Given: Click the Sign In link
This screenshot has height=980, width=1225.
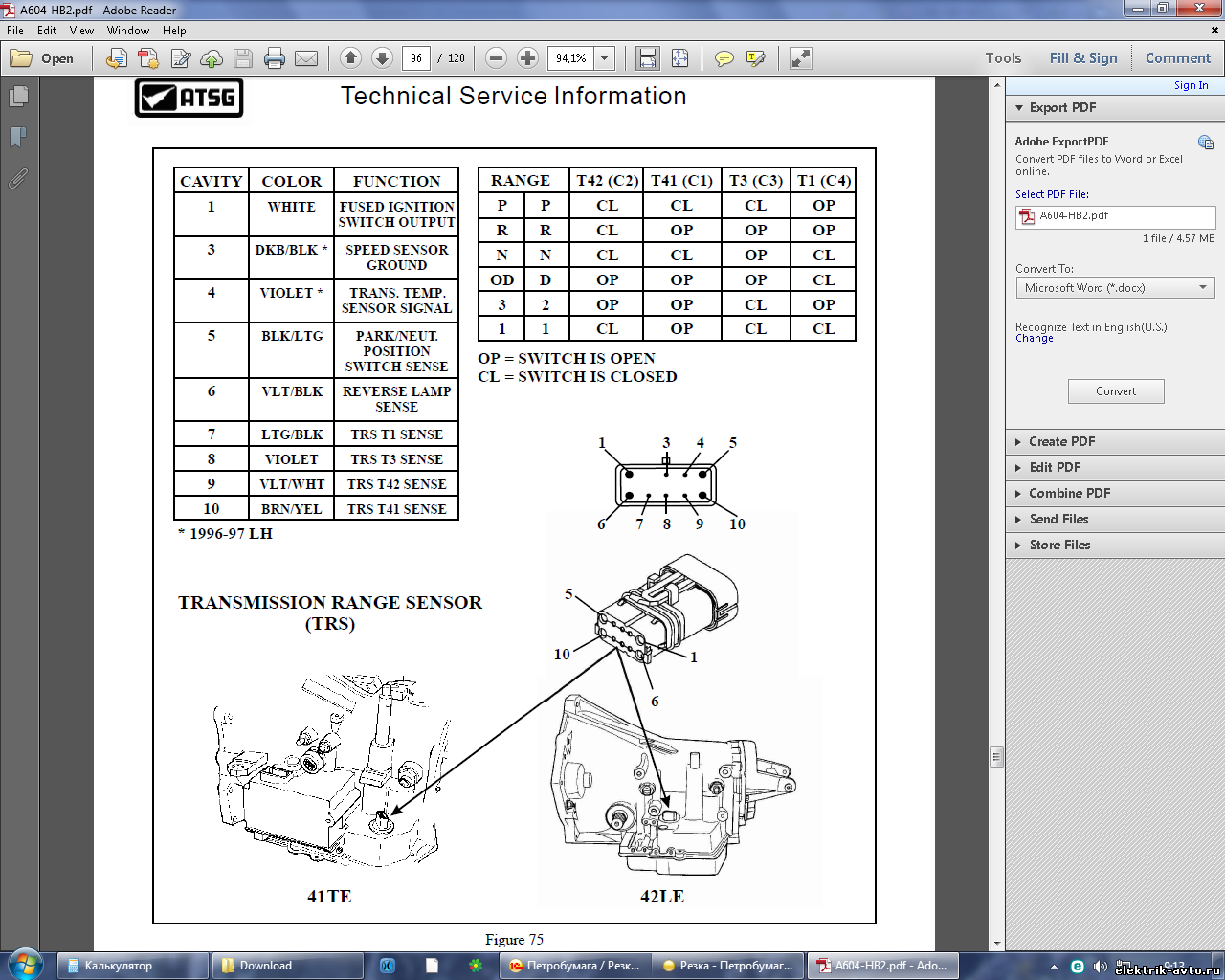Looking at the screenshot, I should click(1191, 86).
